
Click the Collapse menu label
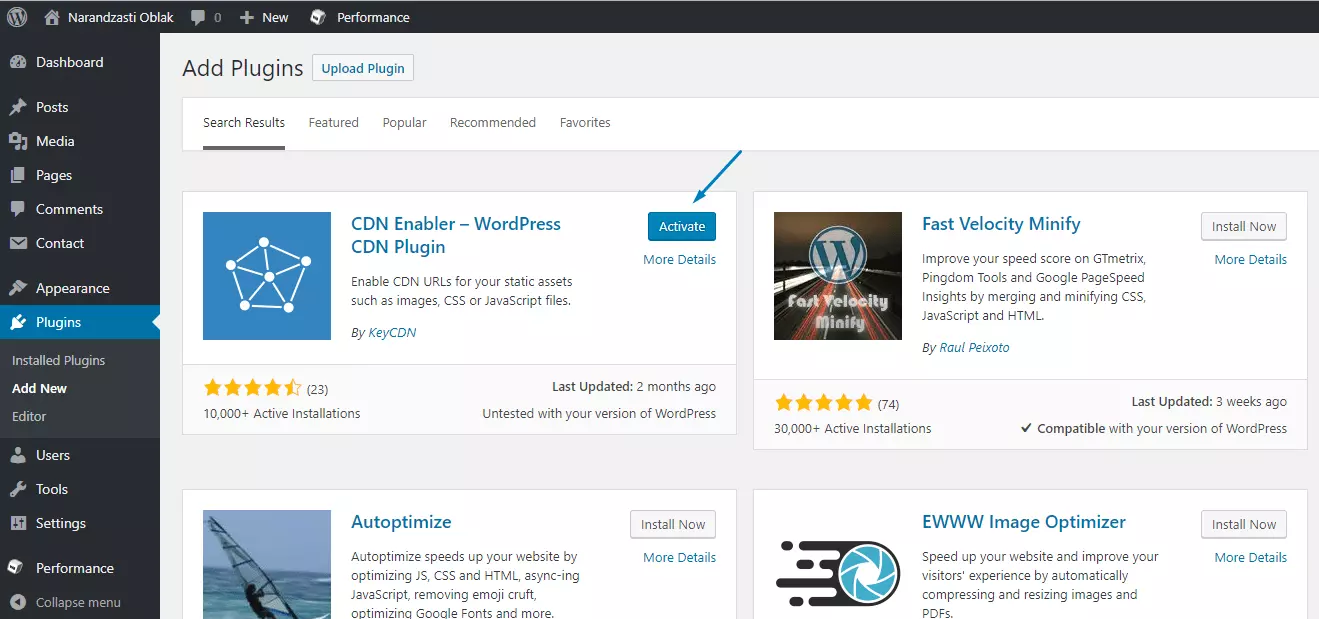(x=78, y=602)
